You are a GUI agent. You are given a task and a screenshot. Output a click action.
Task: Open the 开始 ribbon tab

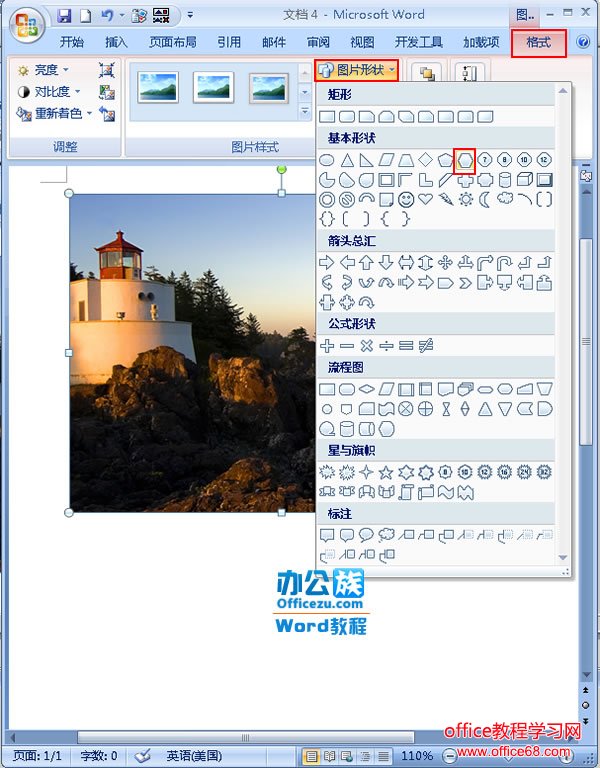pyautogui.click(x=72, y=43)
